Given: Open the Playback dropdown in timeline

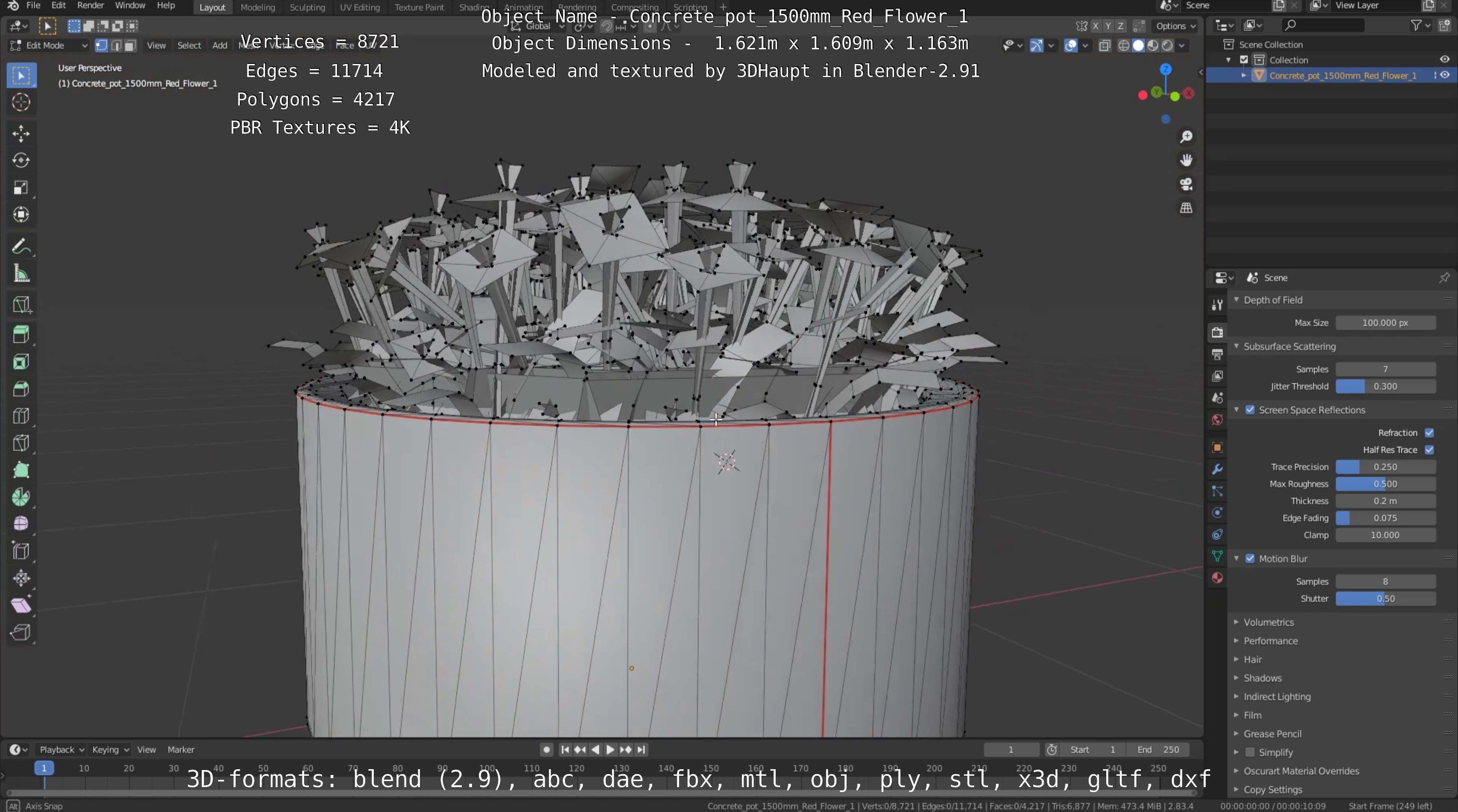Looking at the screenshot, I should [x=62, y=749].
